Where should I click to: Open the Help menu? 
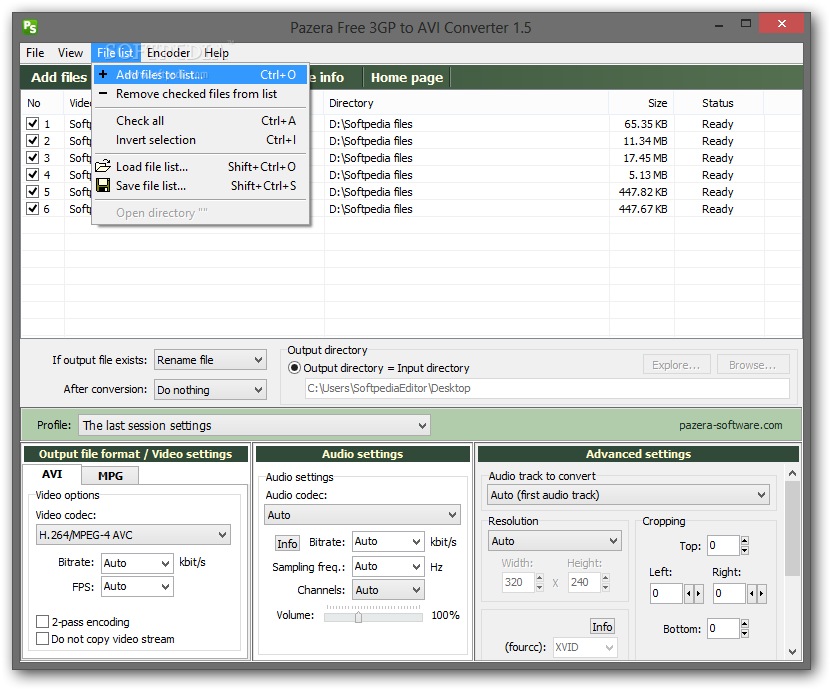tap(216, 52)
